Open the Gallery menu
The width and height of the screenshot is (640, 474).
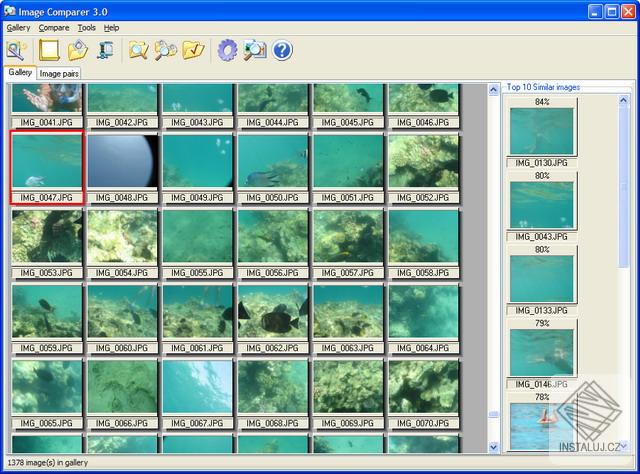tap(18, 28)
